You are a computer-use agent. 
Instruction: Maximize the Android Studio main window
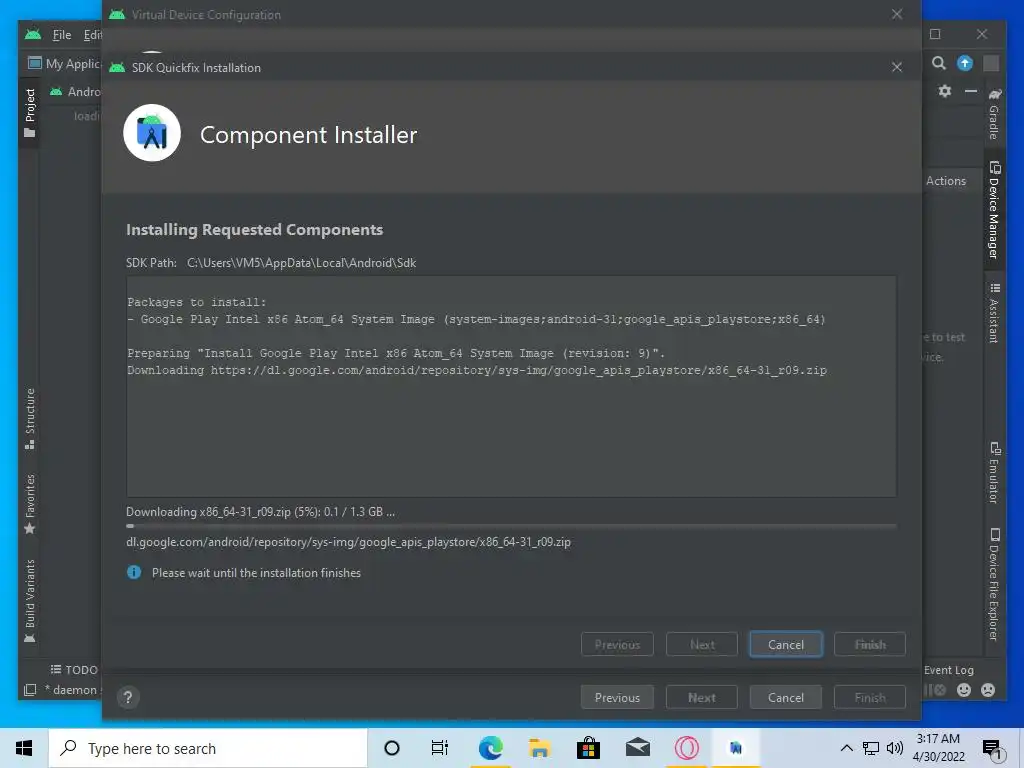pos(935,34)
